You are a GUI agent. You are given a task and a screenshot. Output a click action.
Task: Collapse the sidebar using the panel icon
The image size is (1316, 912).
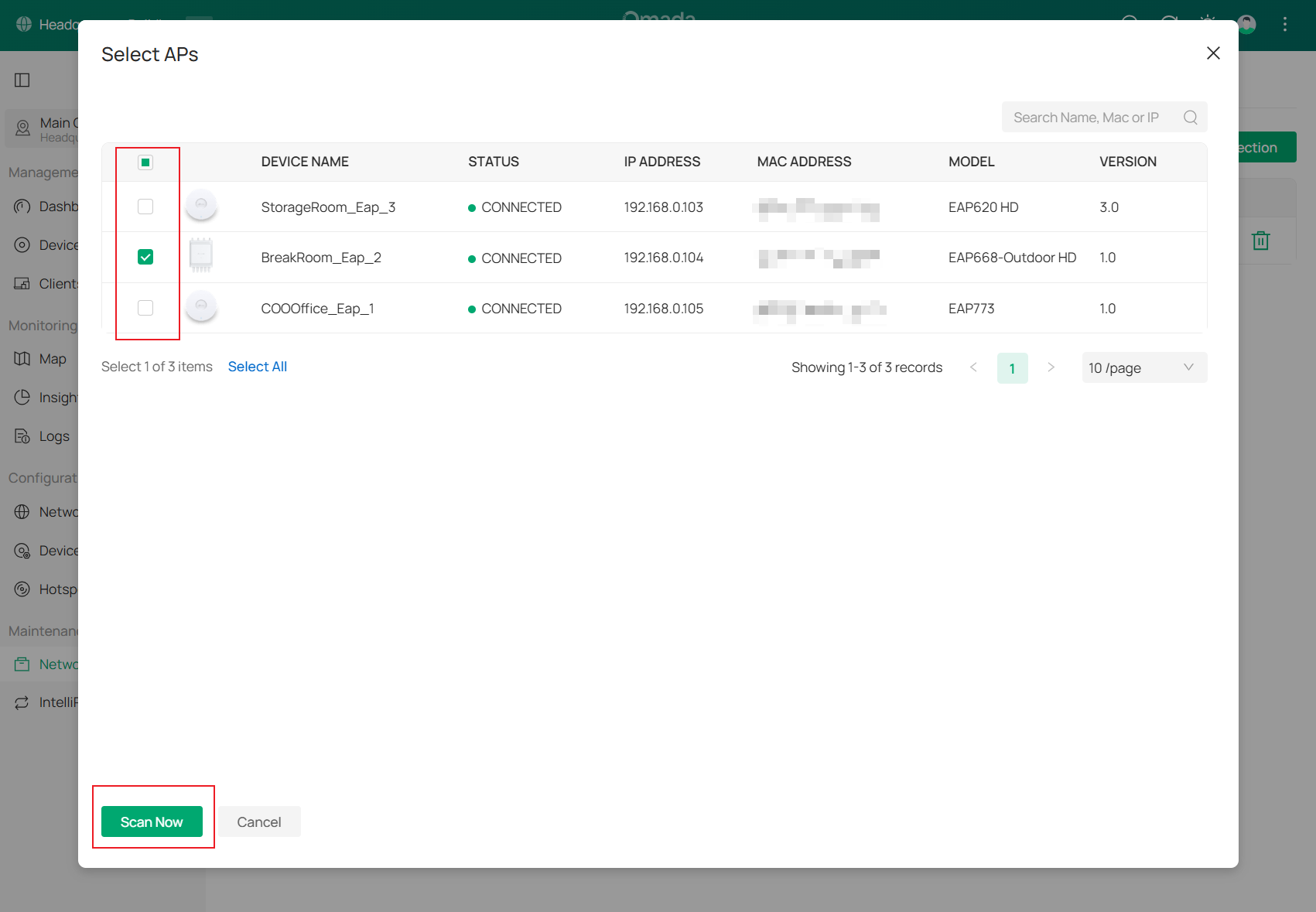(x=22, y=80)
